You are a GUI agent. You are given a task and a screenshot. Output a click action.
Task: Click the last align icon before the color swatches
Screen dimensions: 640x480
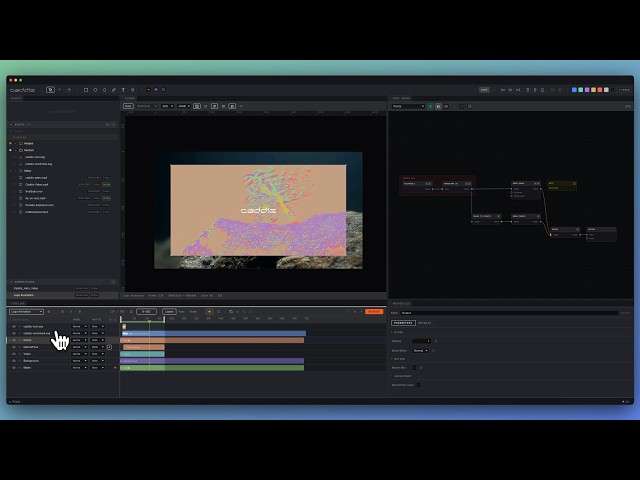(542, 90)
